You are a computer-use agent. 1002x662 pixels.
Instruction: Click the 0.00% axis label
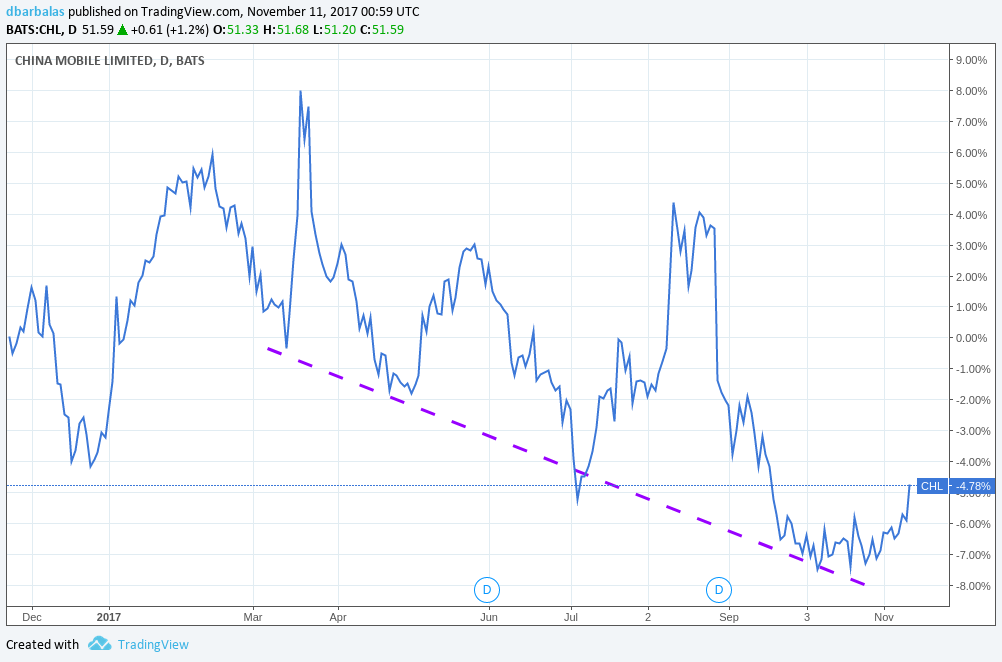(971, 338)
